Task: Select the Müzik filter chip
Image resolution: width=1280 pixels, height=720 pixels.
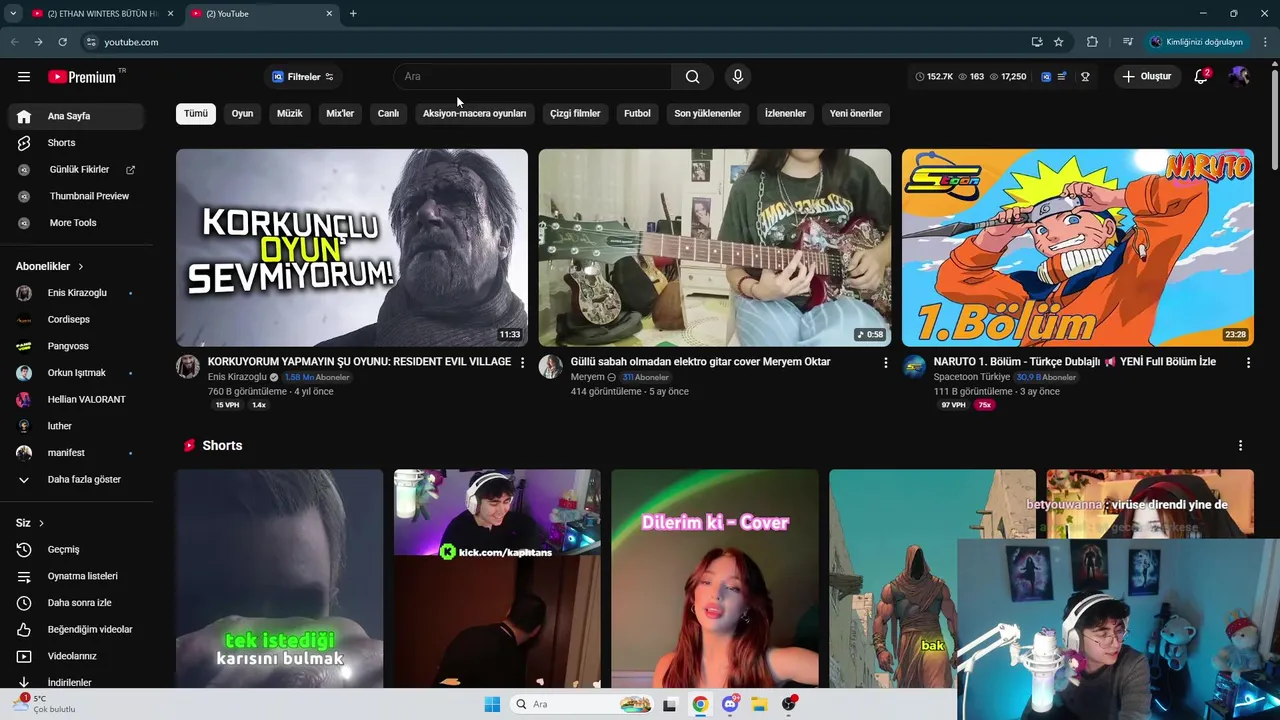Action: 289,113
